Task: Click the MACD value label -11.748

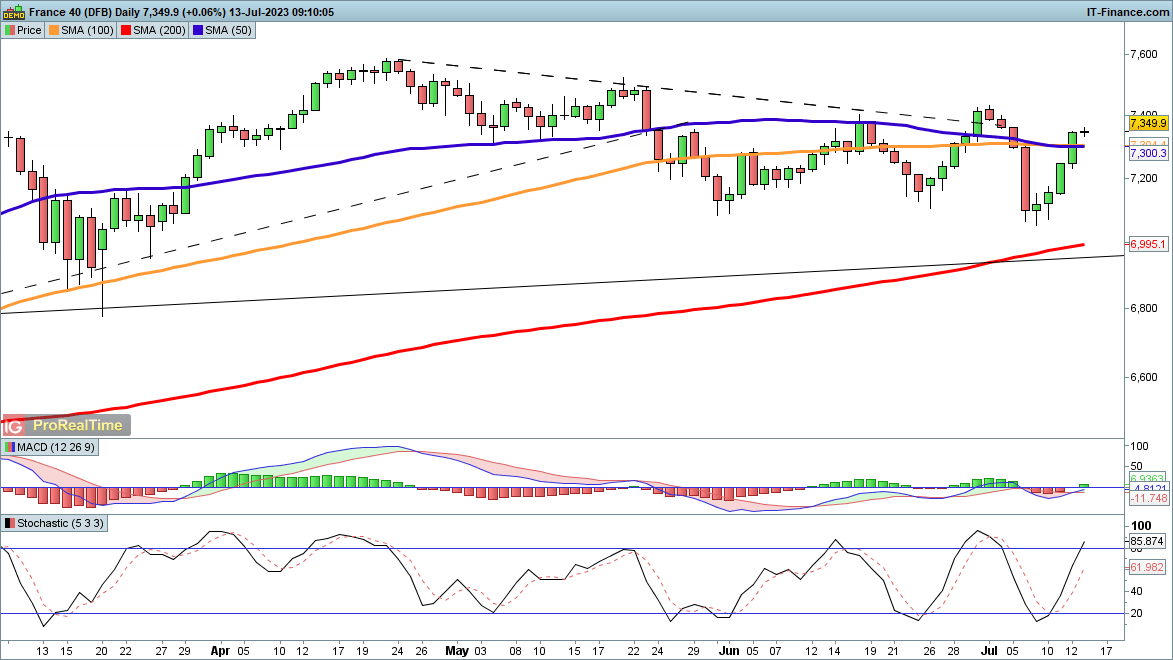Action: [x=1149, y=498]
